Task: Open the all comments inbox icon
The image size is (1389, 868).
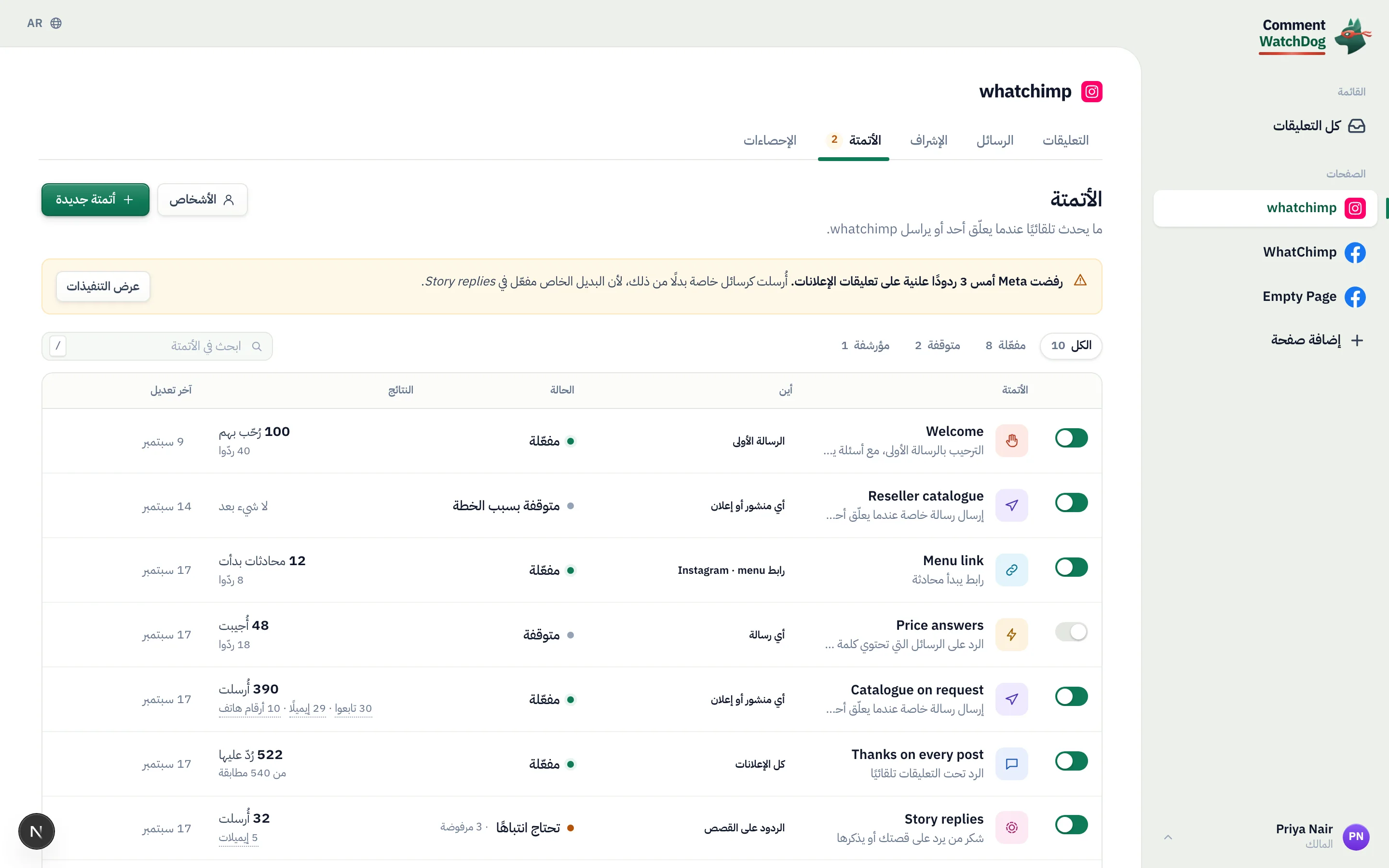Action: [x=1356, y=126]
